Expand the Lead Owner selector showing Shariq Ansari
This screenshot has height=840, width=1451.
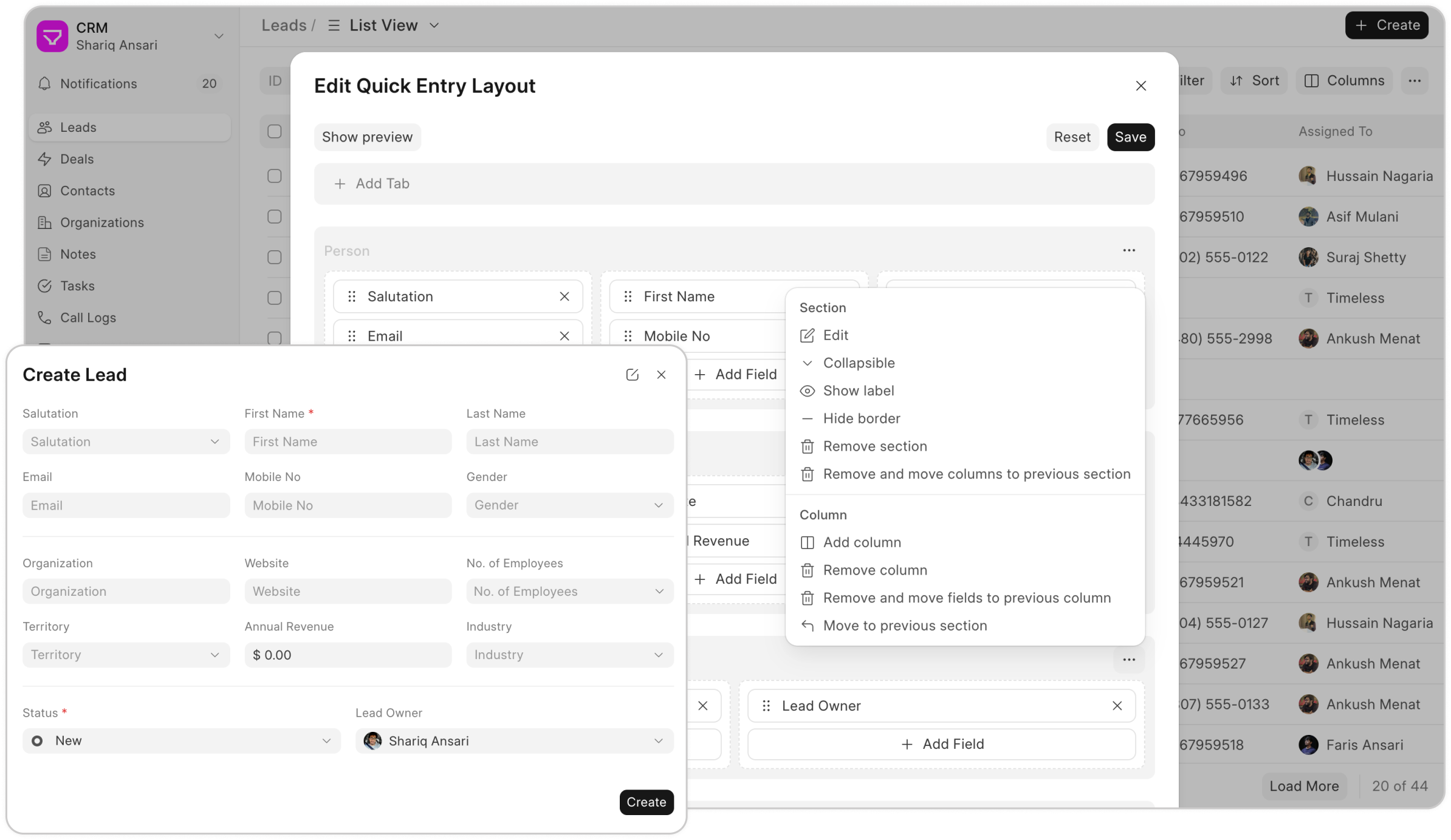pos(513,740)
